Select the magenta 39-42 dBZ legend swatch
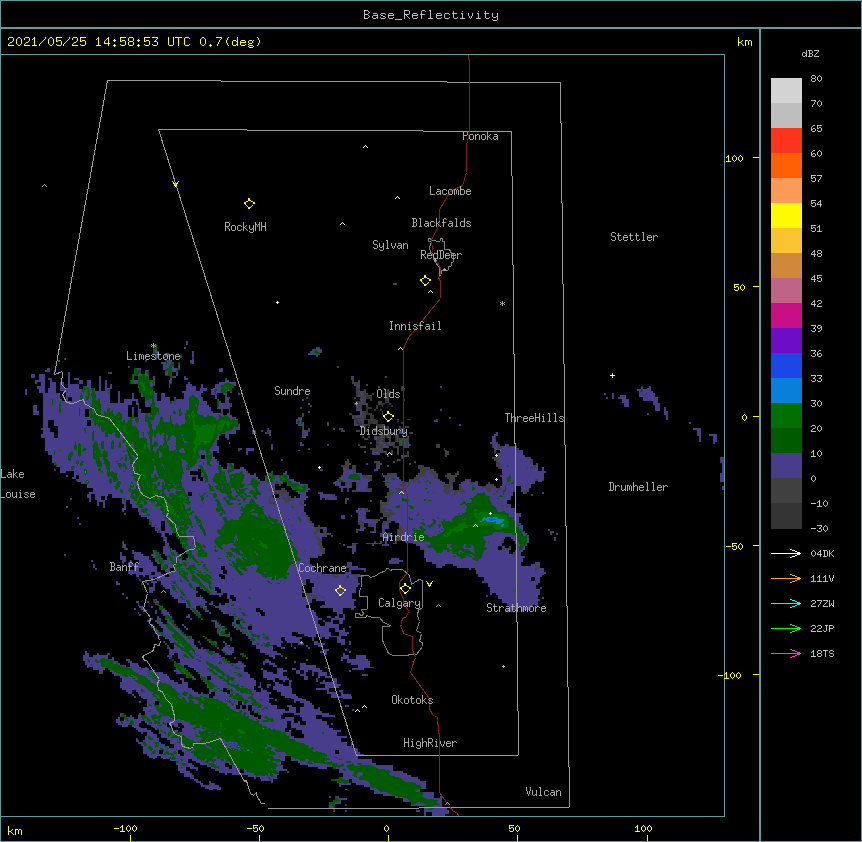The width and height of the screenshot is (862, 842). [786, 315]
